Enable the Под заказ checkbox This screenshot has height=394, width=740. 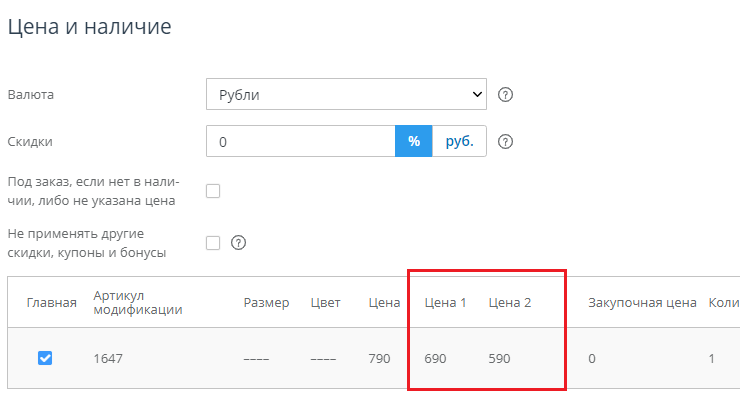point(213,191)
